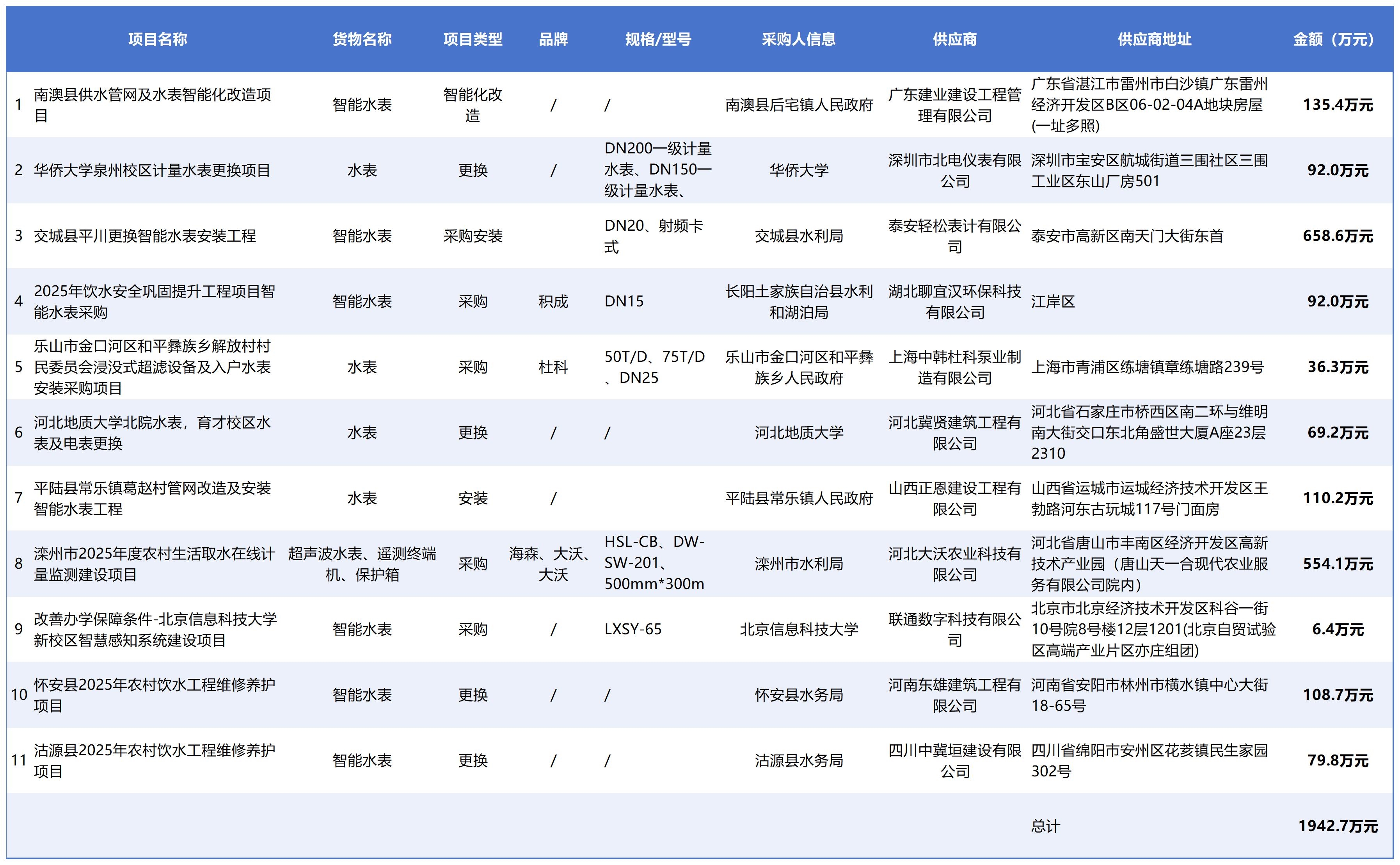1400x865 pixels.
Task: Click purchaser 北京信息科技大学
Action: [x=799, y=629]
